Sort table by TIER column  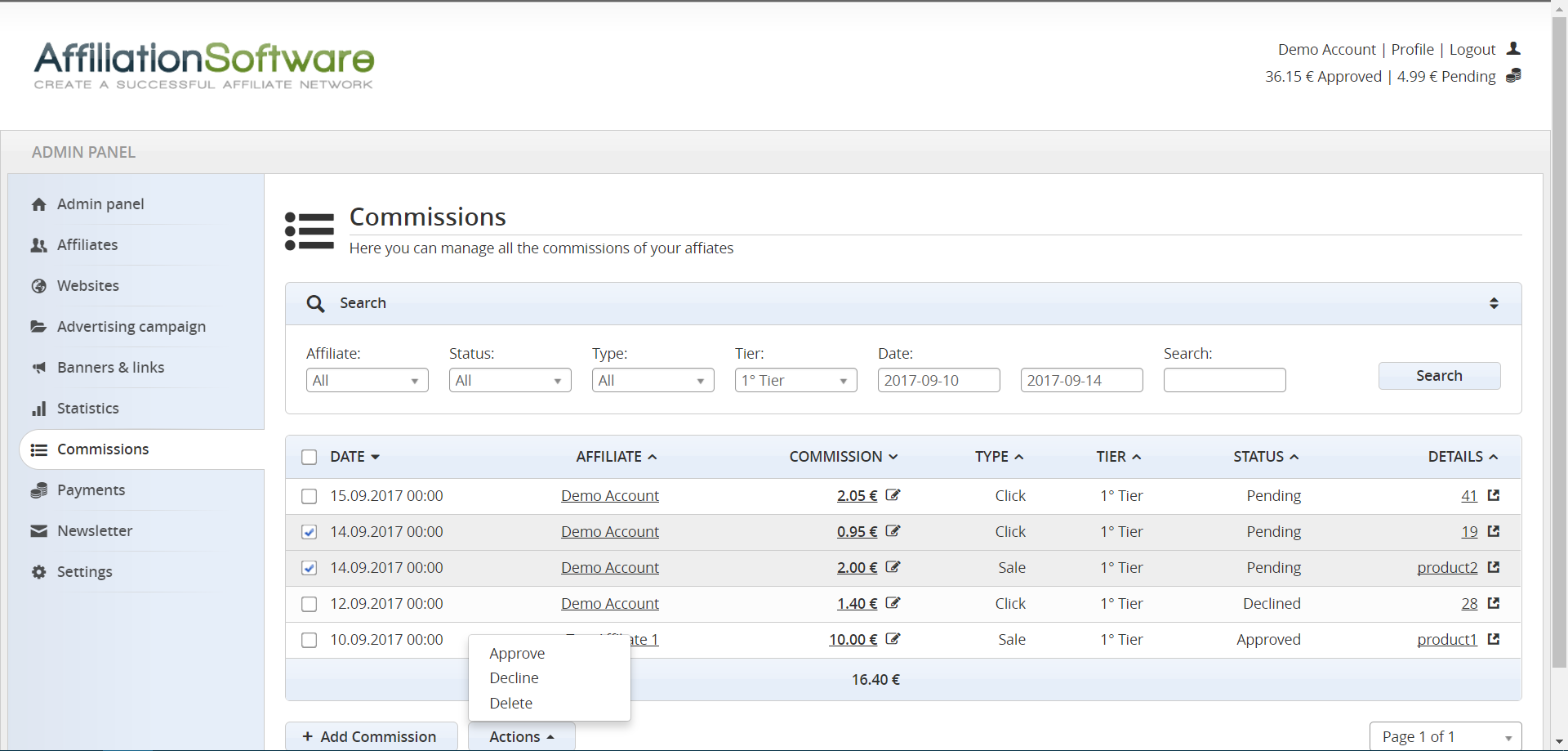click(1119, 457)
